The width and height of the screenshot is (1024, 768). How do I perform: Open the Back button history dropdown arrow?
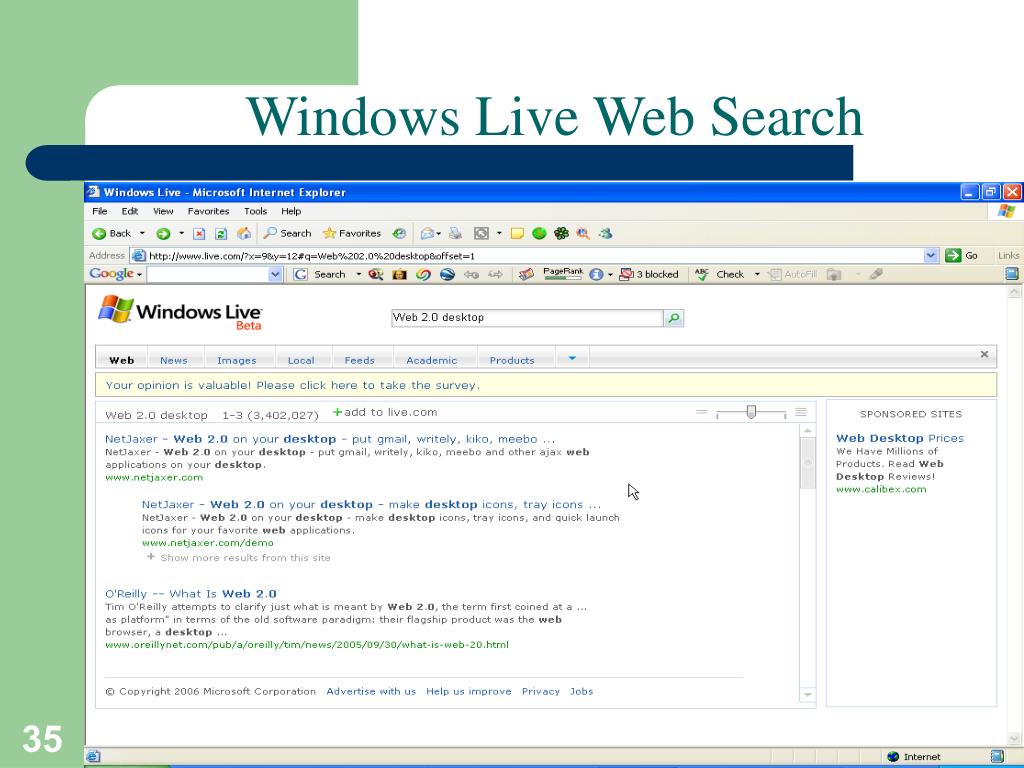(142, 233)
